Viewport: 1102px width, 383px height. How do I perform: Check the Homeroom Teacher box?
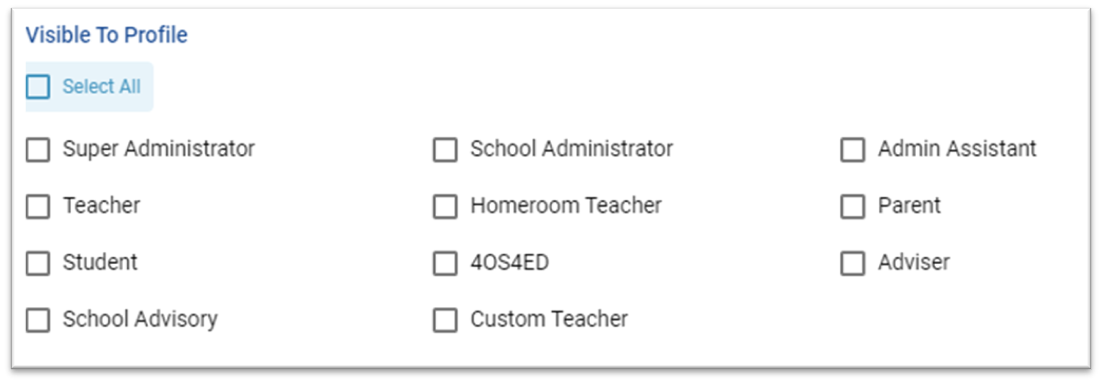click(x=445, y=207)
